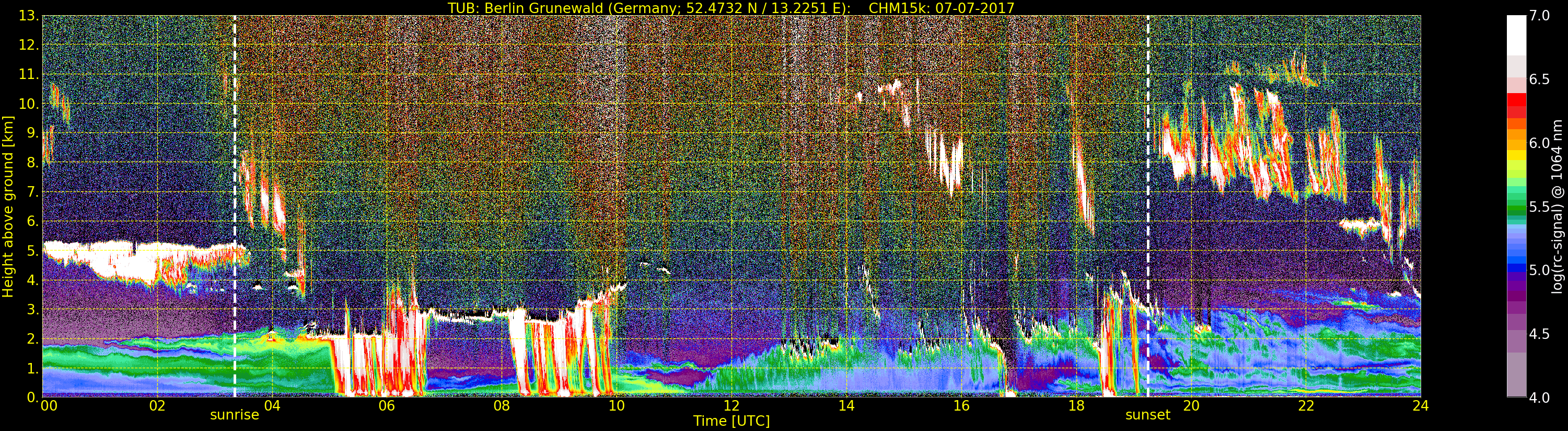Click the 24 tick at the time axis end

click(x=1420, y=406)
